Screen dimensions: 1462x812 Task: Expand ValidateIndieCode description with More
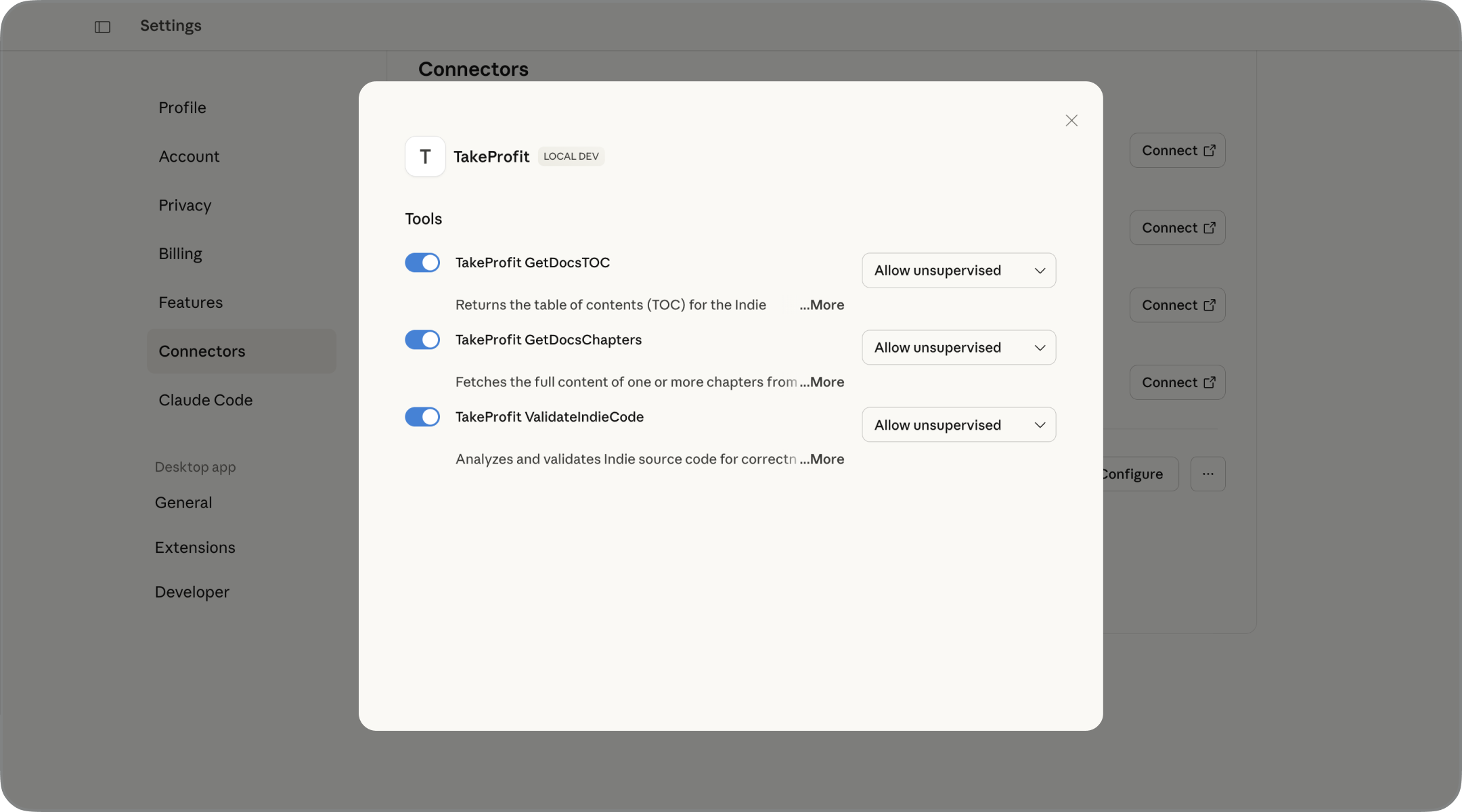pyautogui.click(x=822, y=459)
